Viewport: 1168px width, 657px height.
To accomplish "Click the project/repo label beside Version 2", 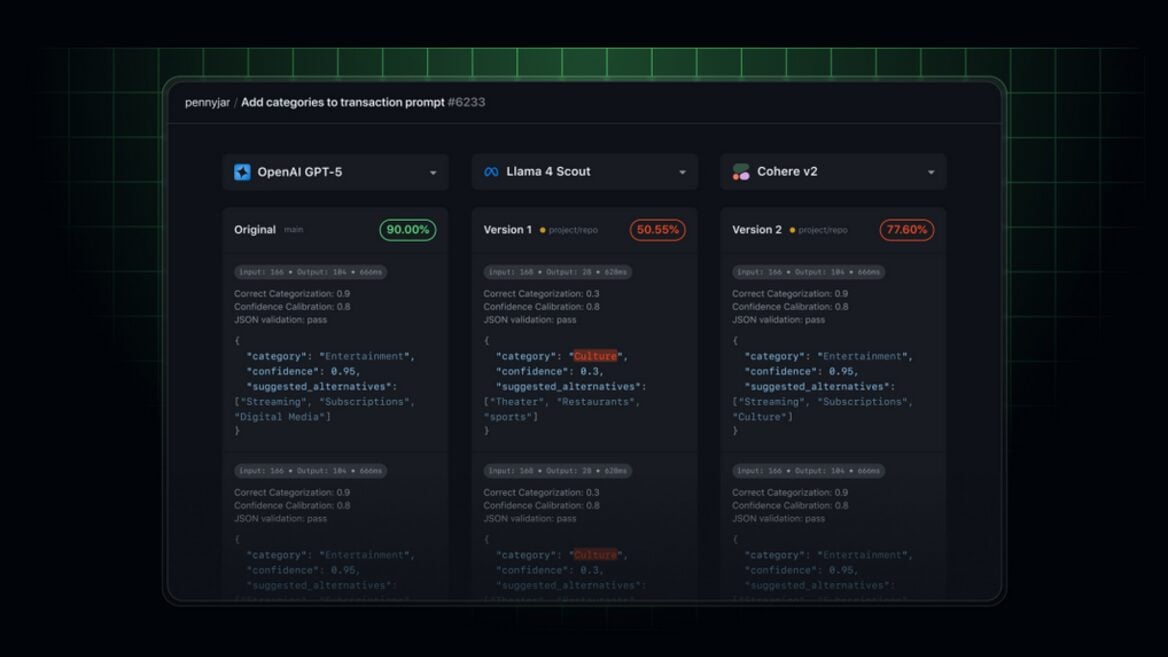I will coord(822,230).
